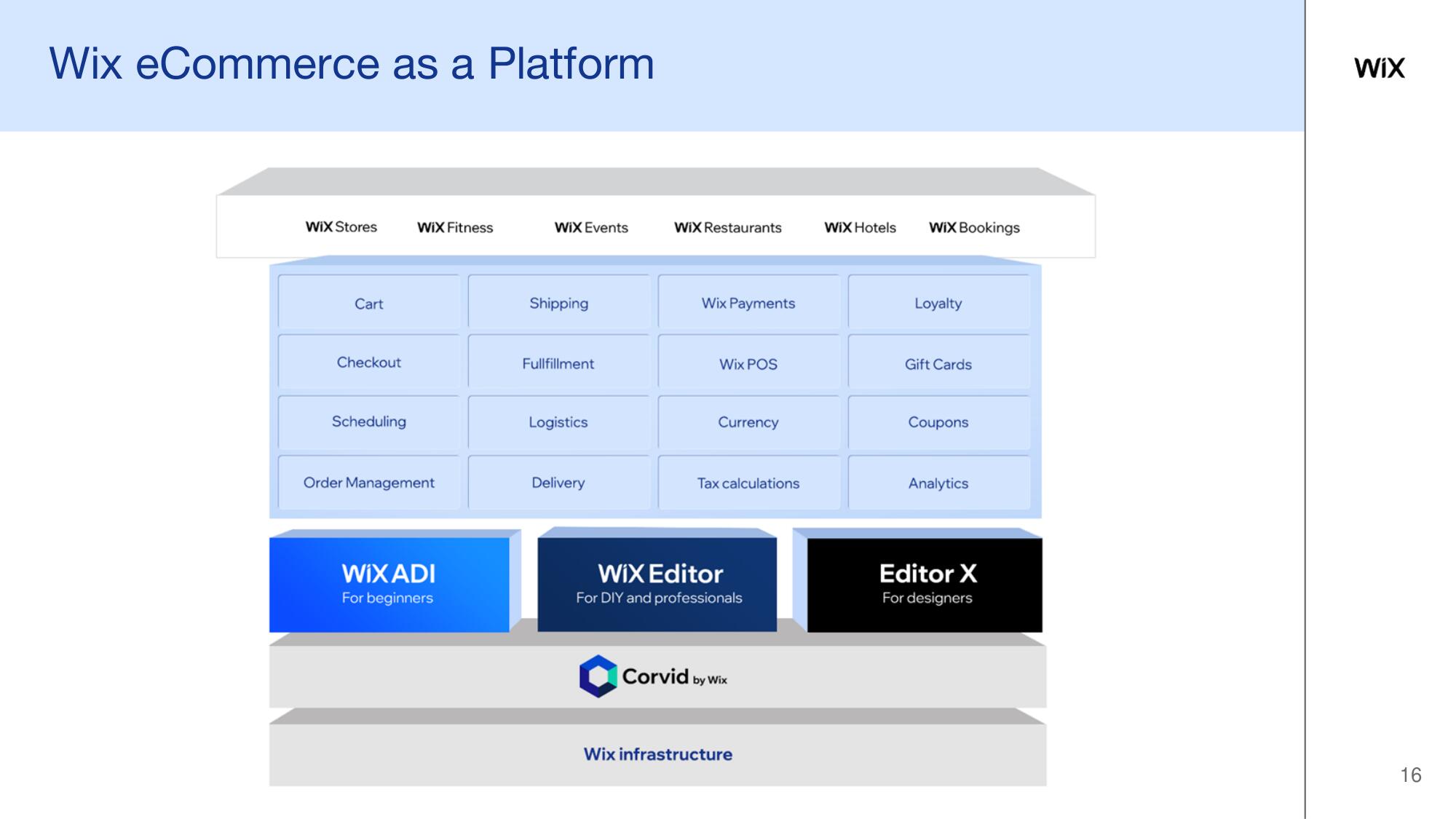
Task: Click the Loyalty box
Action: tap(939, 302)
